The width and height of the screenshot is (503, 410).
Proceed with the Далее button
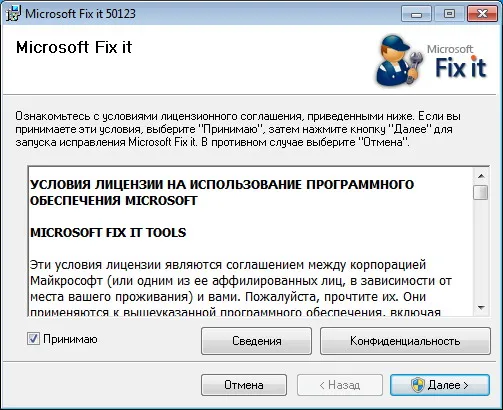(440, 385)
